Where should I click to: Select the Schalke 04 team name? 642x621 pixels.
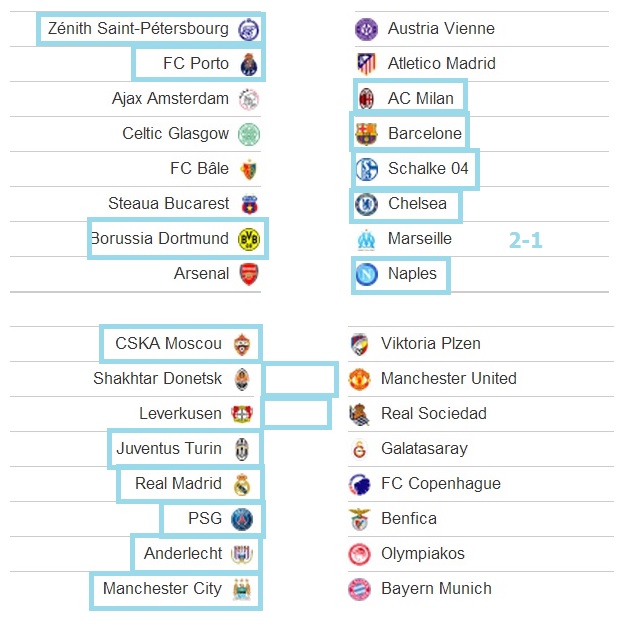pyautogui.click(x=428, y=169)
